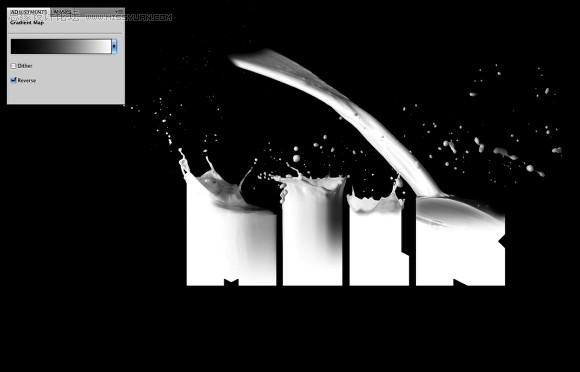Switch to the Masks tab
580x372 pixels.
(x=61, y=12)
